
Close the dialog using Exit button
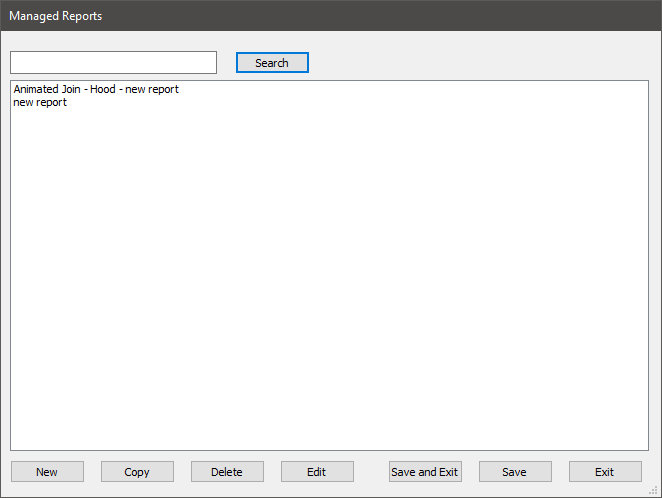tap(605, 472)
